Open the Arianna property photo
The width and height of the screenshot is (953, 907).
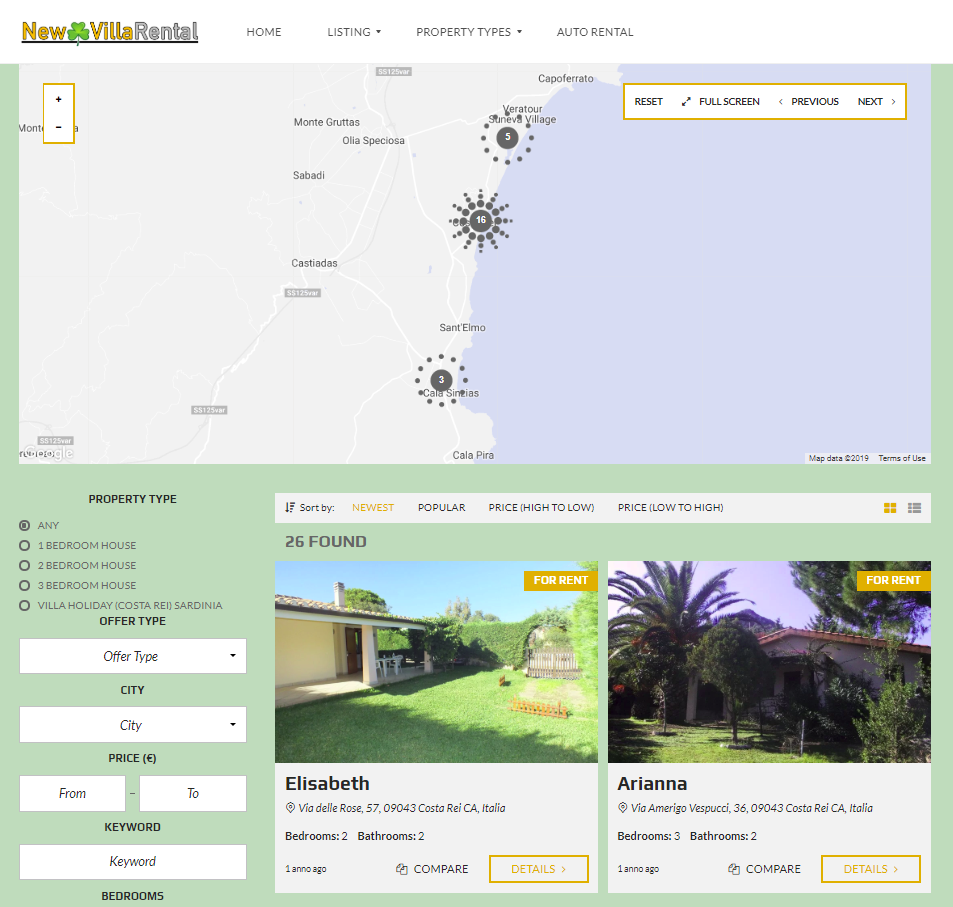769,662
